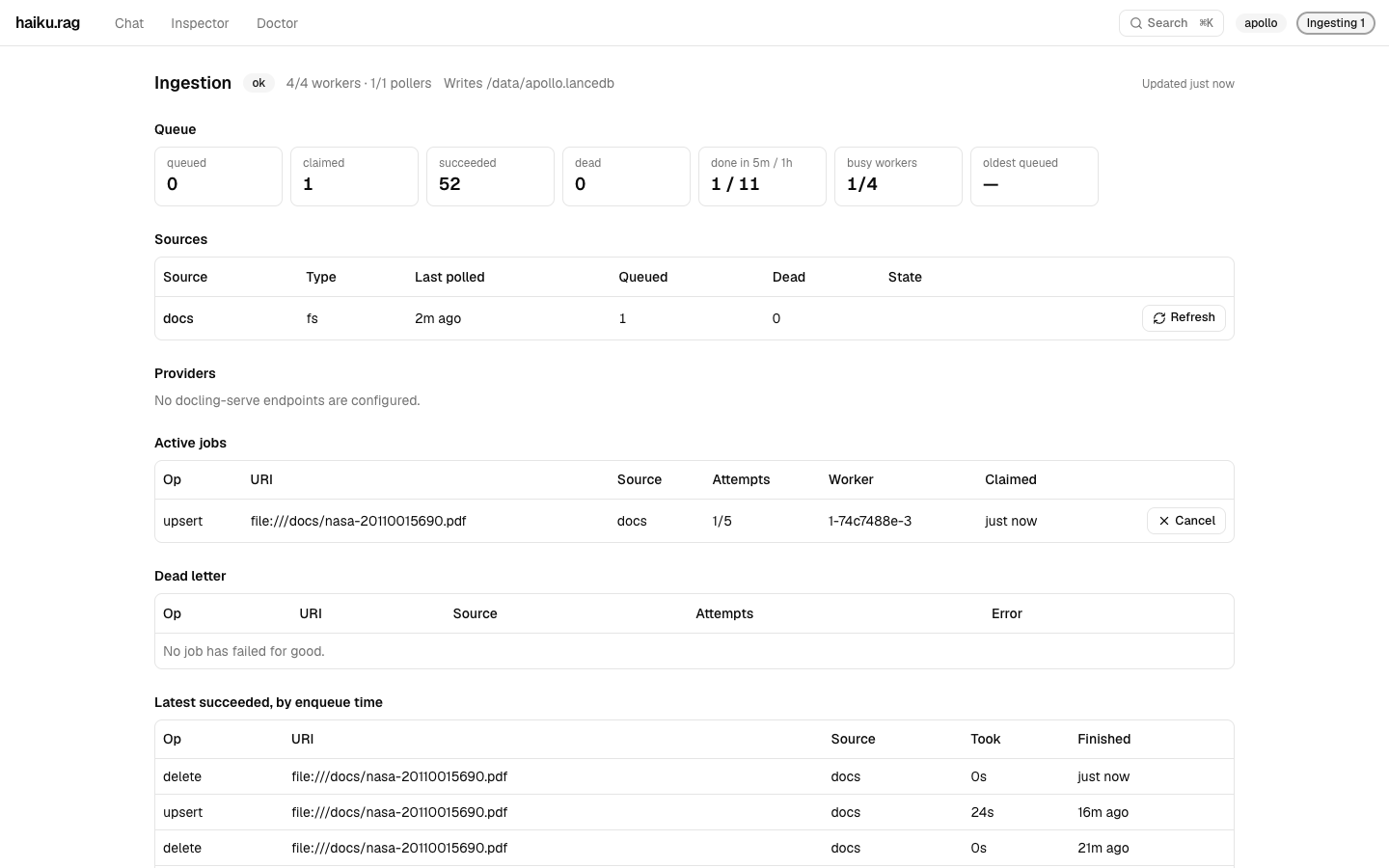Click the Ingesting 1 status button
Image resolution: width=1389 pixels, height=868 pixels.
1335,23
